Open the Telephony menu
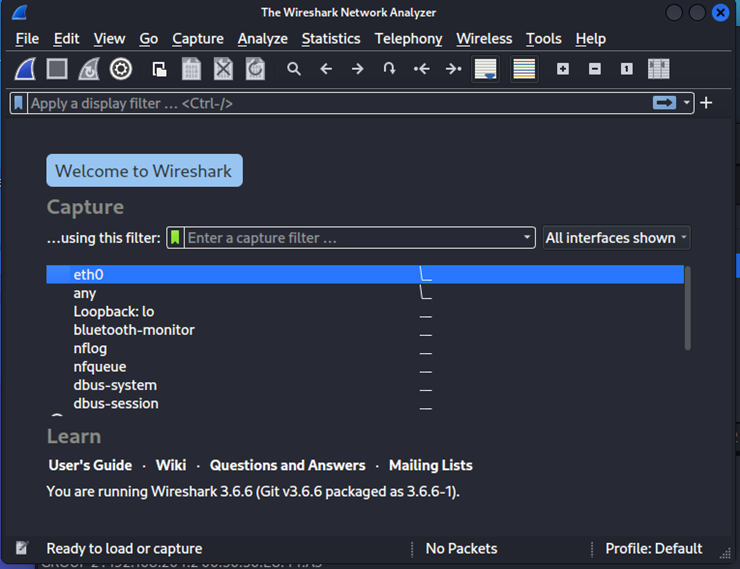The image size is (740, 569). click(x=408, y=38)
